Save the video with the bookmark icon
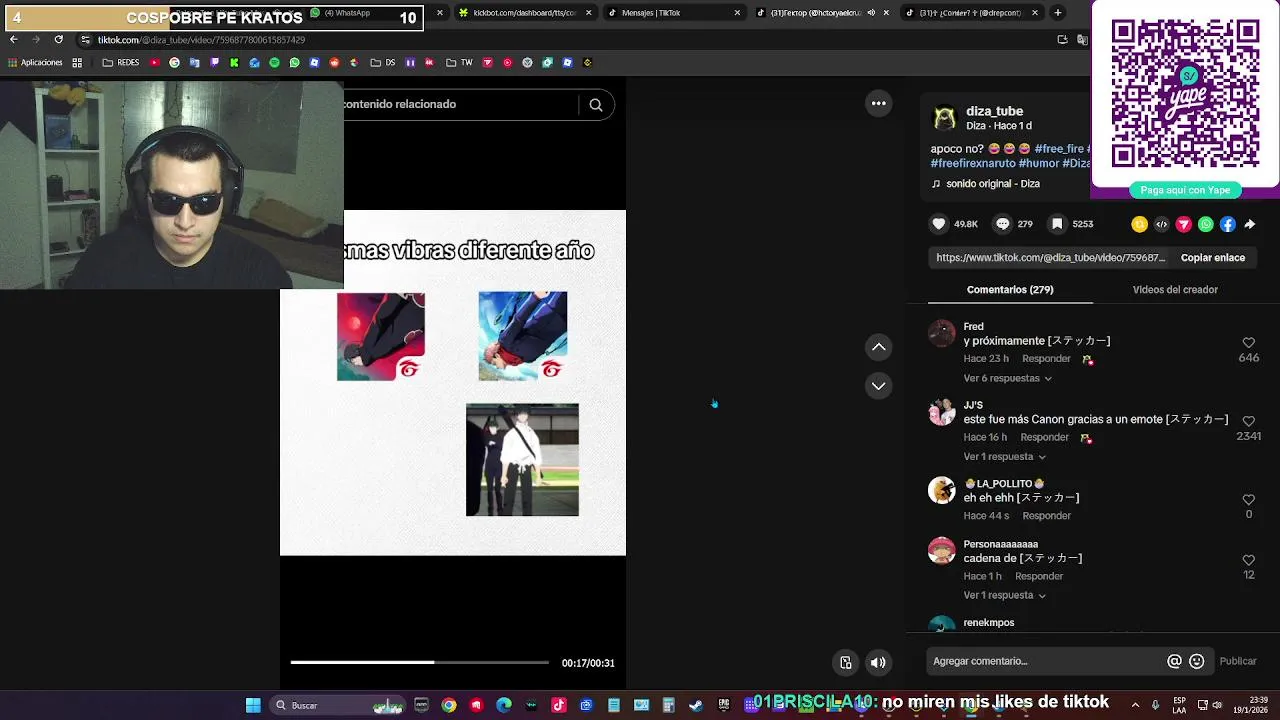The width and height of the screenshot is (1280, 720). pyautogui.click(x=1057, y=224)
